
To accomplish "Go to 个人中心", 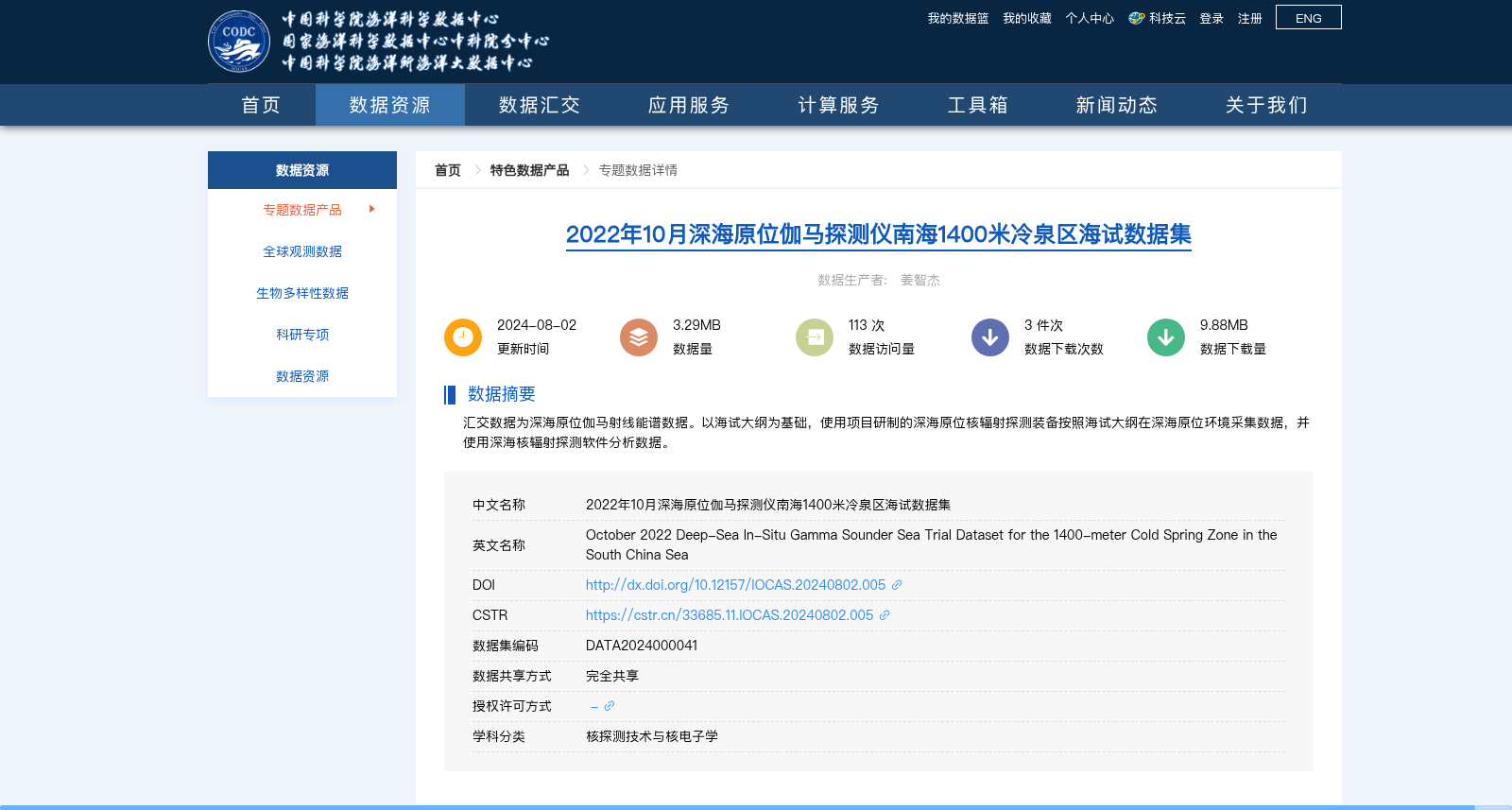I will pos(1090,18).
